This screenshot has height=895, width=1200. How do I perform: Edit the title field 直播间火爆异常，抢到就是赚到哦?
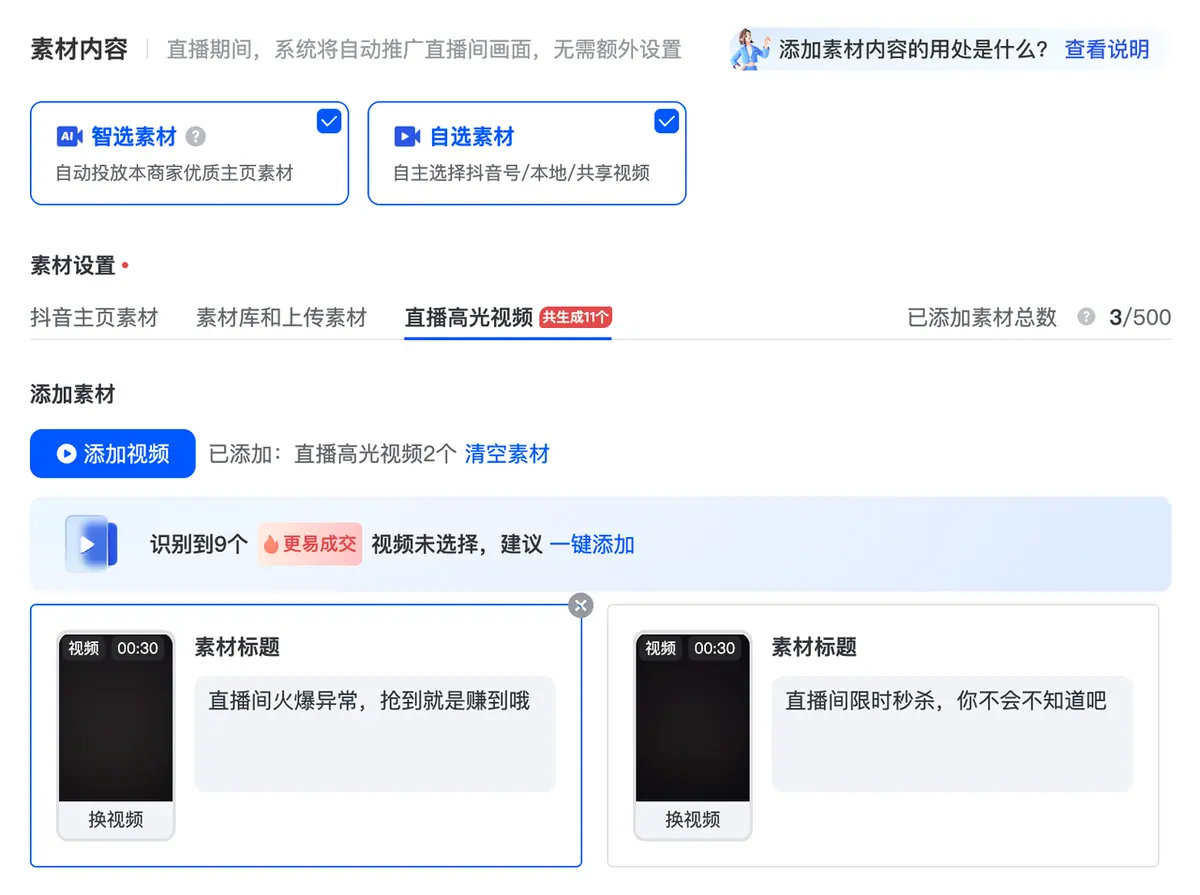375,734
